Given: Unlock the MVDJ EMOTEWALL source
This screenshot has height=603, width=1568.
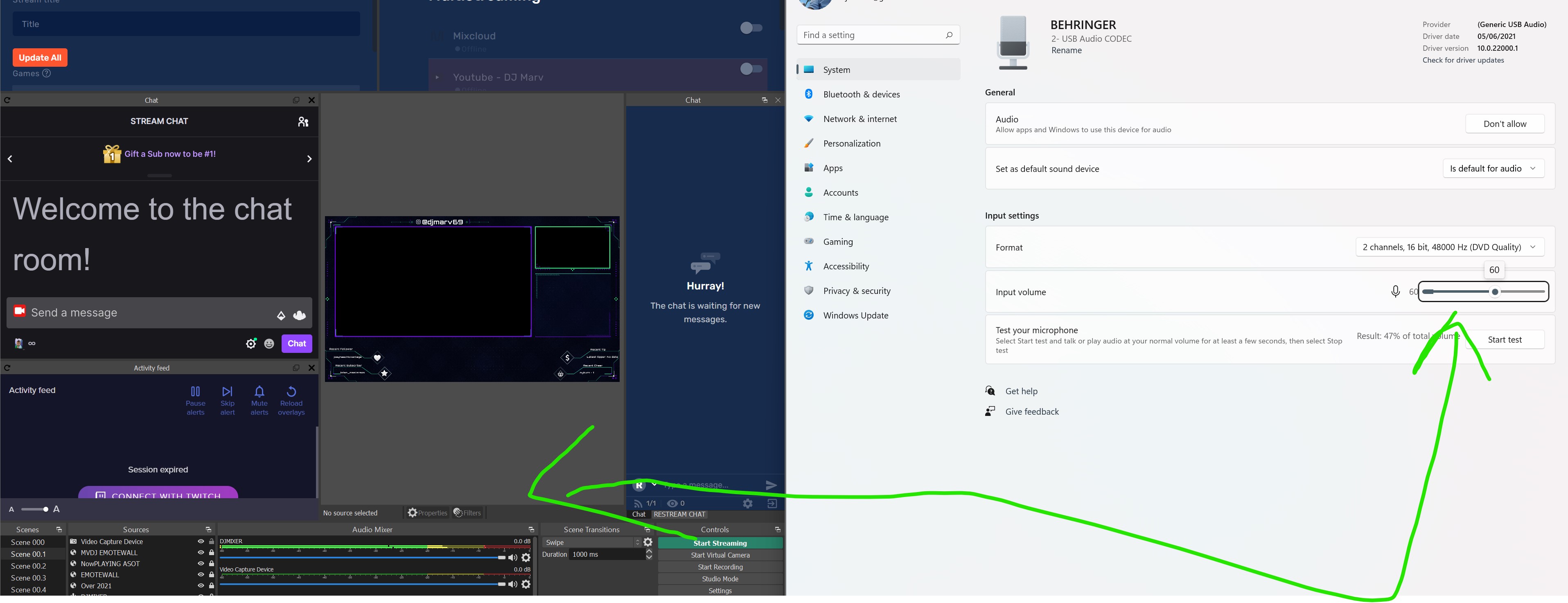Looking at the screenshot, I should (x=211, y=553).
